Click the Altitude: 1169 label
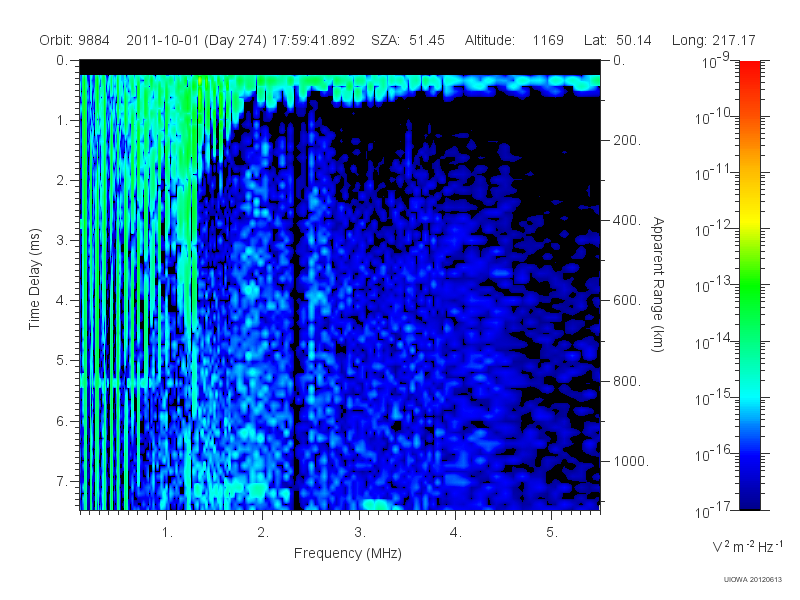 (514, 40)
